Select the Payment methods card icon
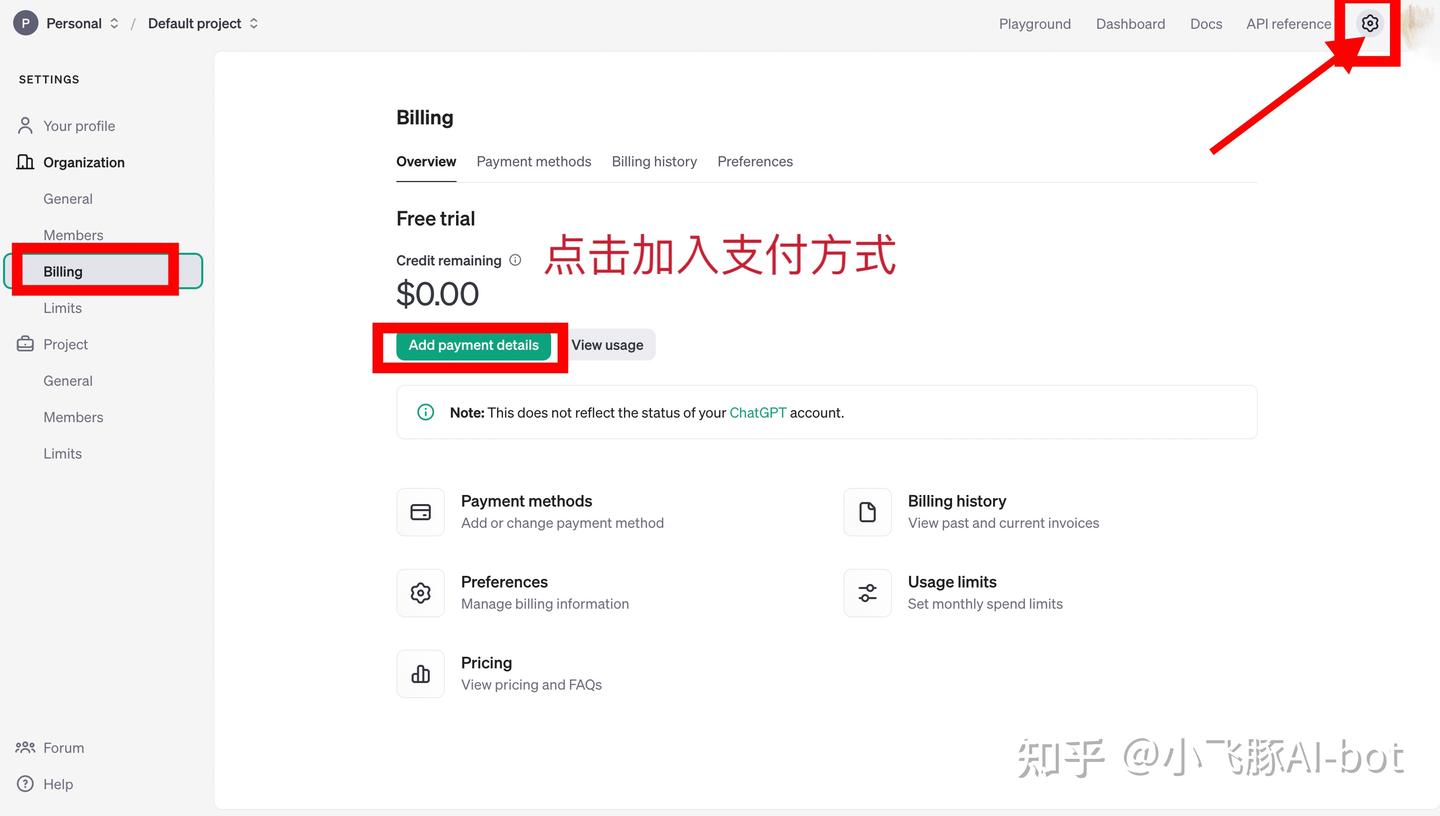Viewport: 1440px width, 816px height. 420,511
